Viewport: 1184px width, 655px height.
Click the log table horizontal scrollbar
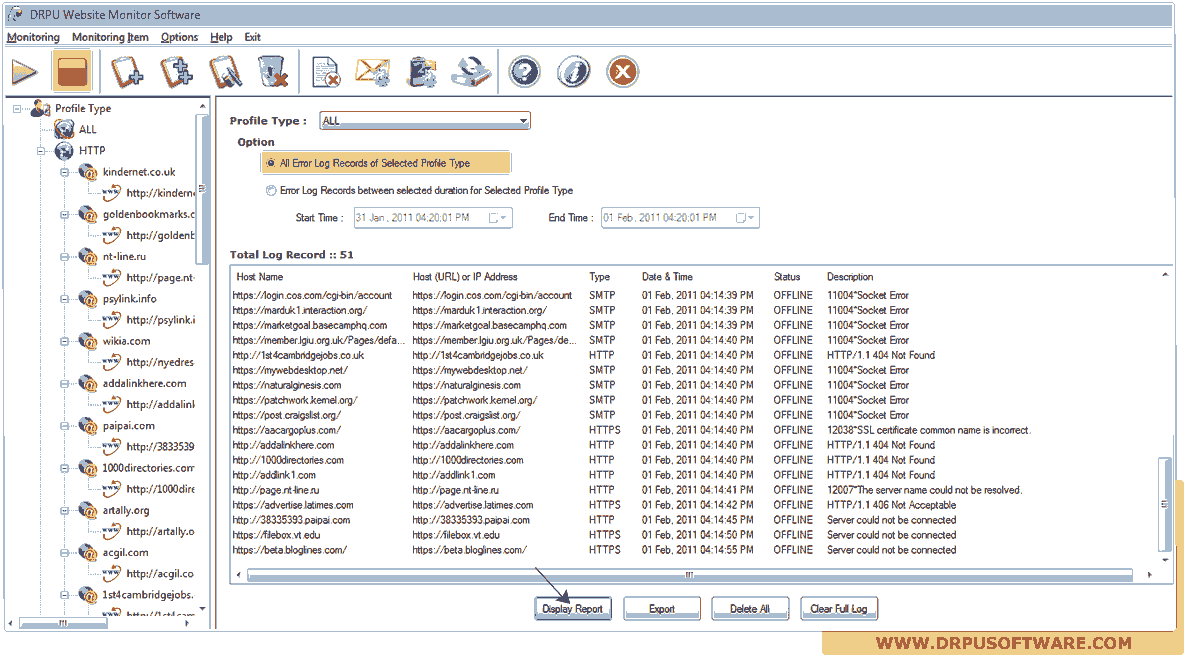(x=689, y=575)
